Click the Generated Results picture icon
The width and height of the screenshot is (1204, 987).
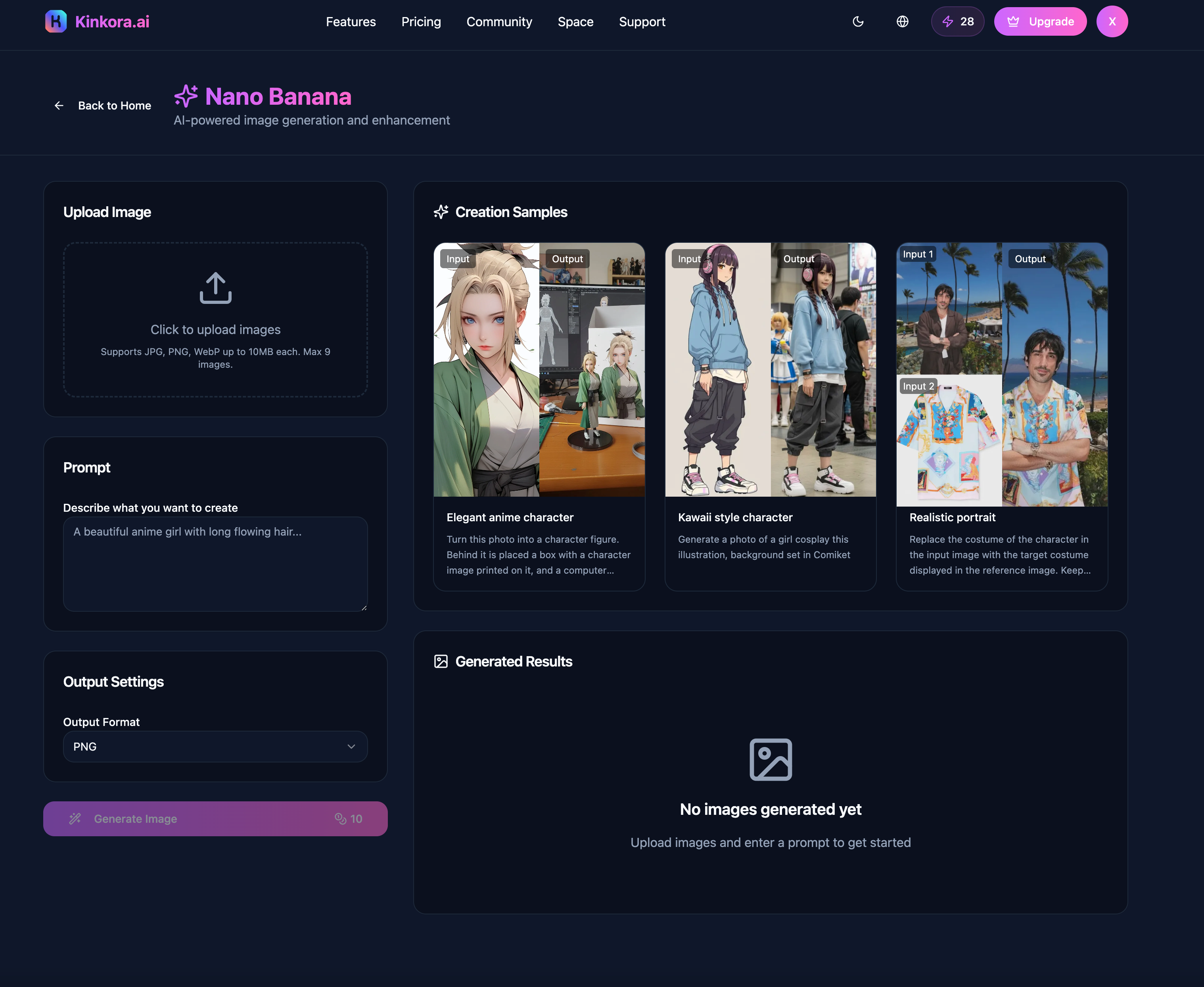pos(441,661)
